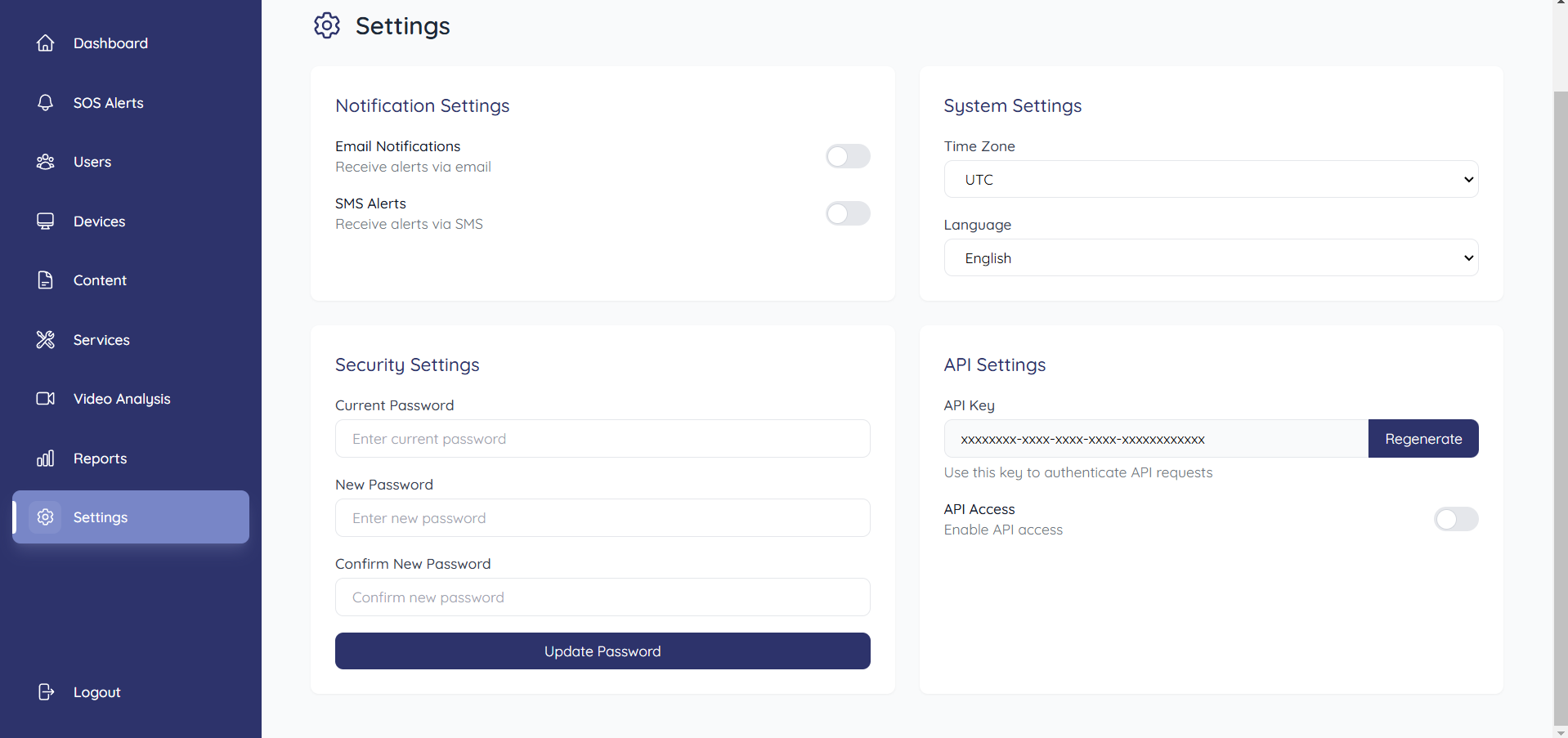
Task: Regenerate the API key
Action: coord(1423,439)
